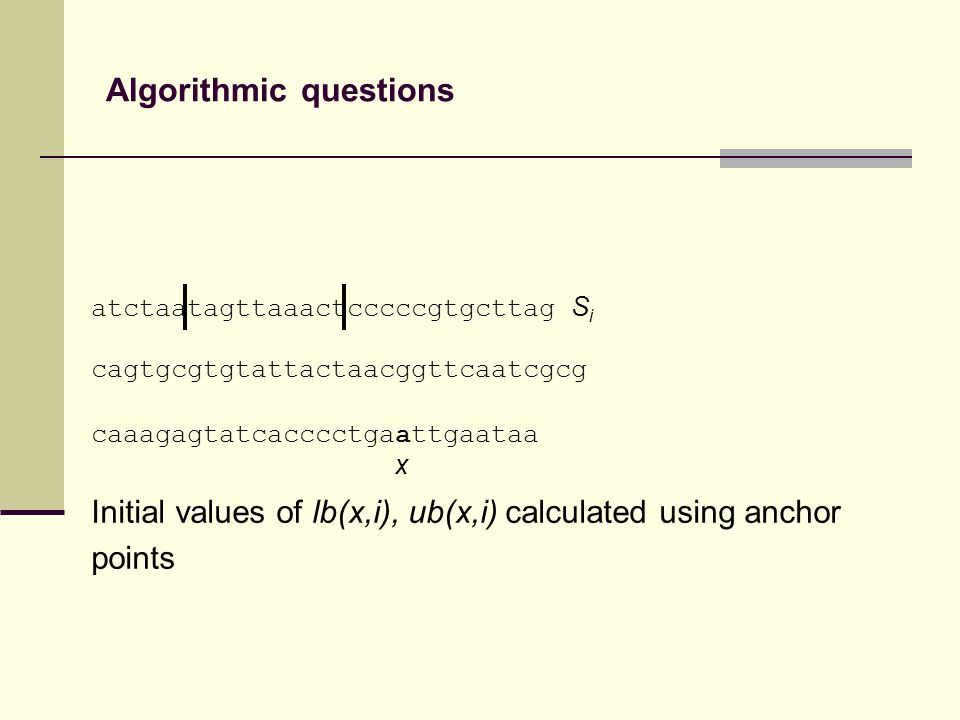Click the 'Algorithmic questions' slide title
Screen dimensions: 960x720
[280, 91]
